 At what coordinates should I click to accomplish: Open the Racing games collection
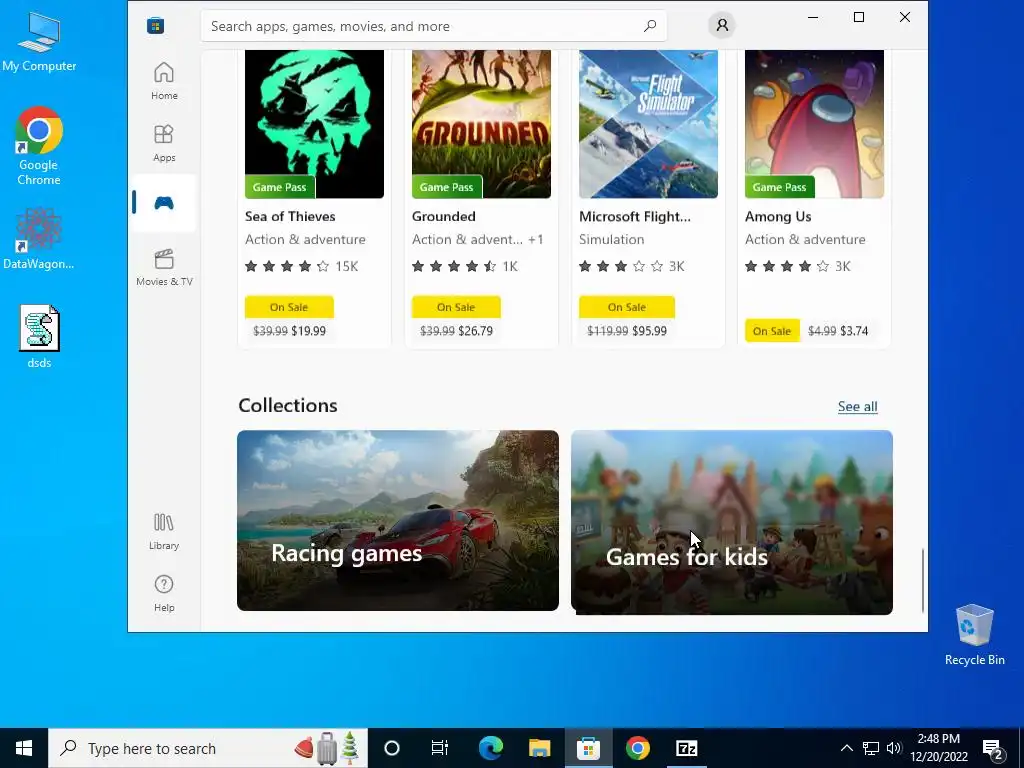tap(398, 520)
